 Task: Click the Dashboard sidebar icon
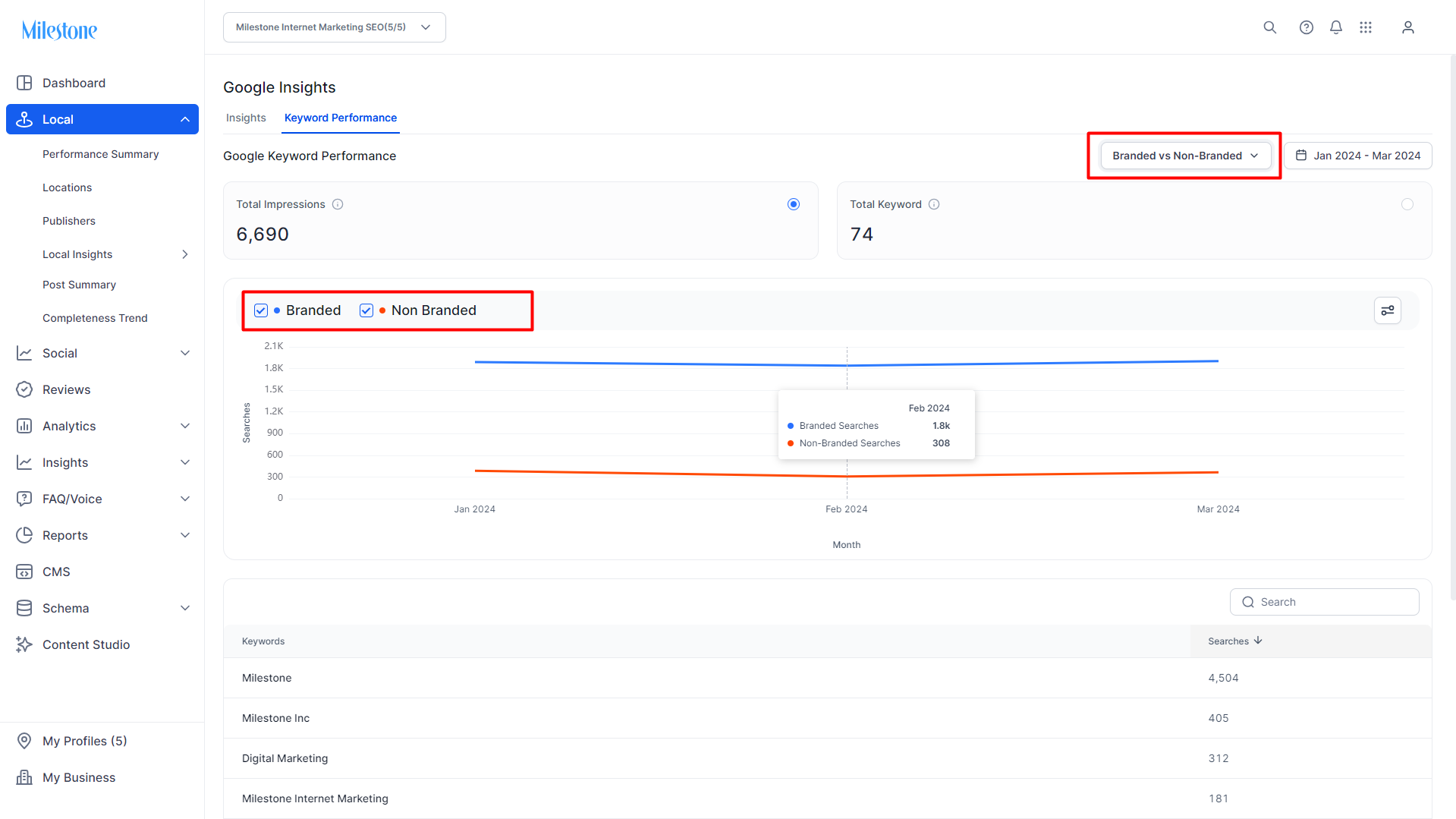point(24,83)
